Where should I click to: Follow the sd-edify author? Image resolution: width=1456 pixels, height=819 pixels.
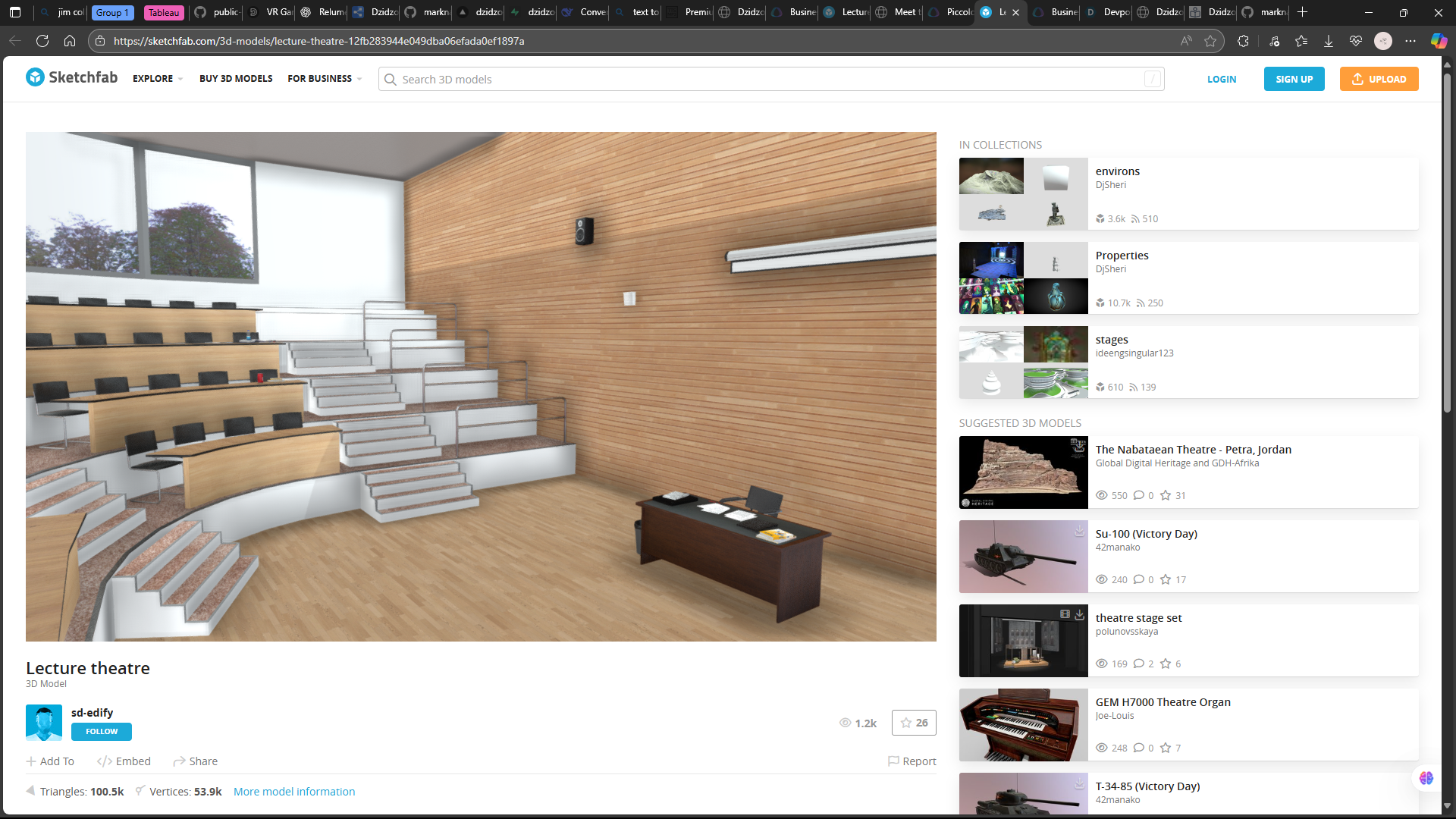pos(102,732)
